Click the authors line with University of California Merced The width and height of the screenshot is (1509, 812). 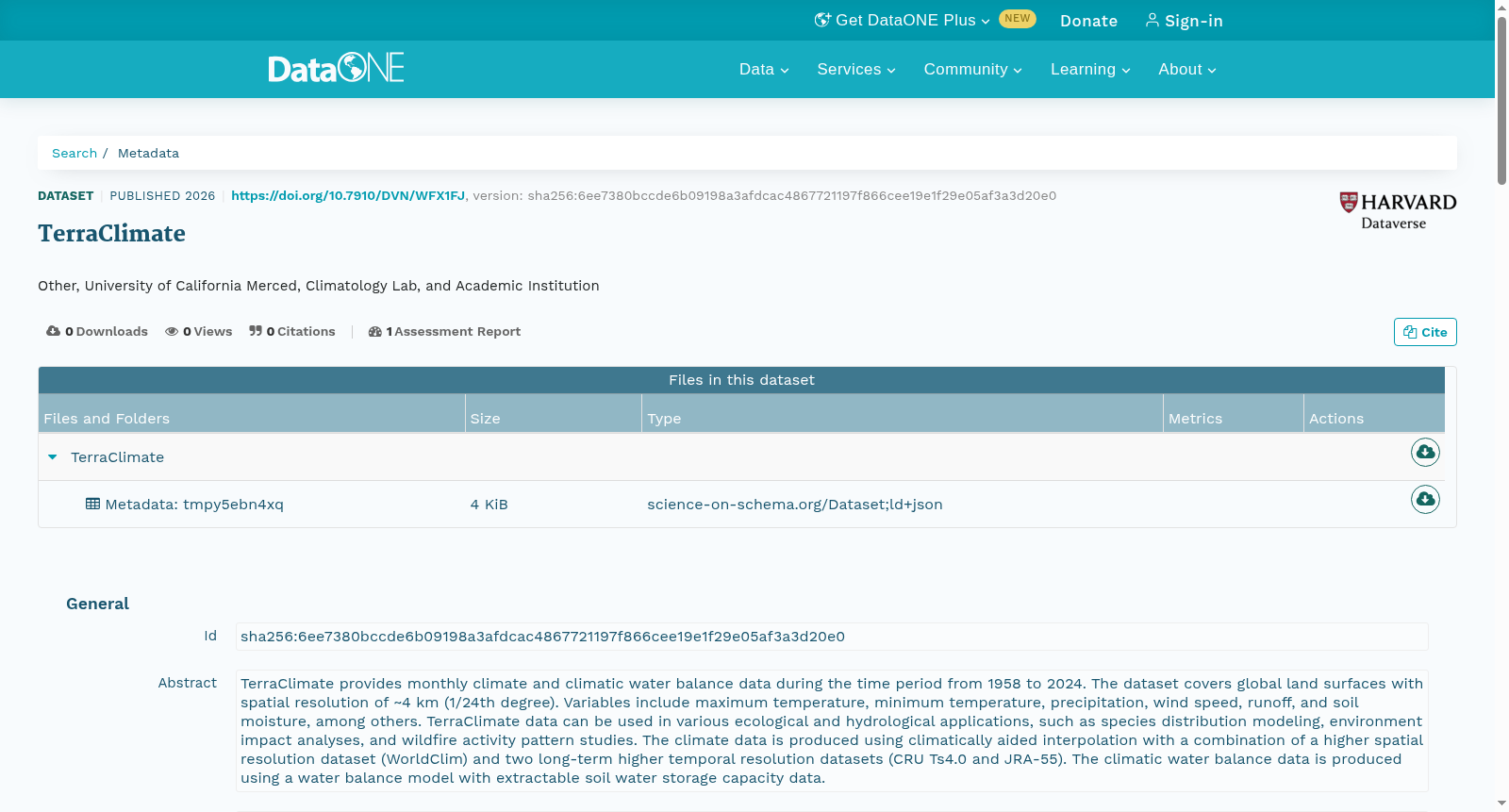[319, 286]
